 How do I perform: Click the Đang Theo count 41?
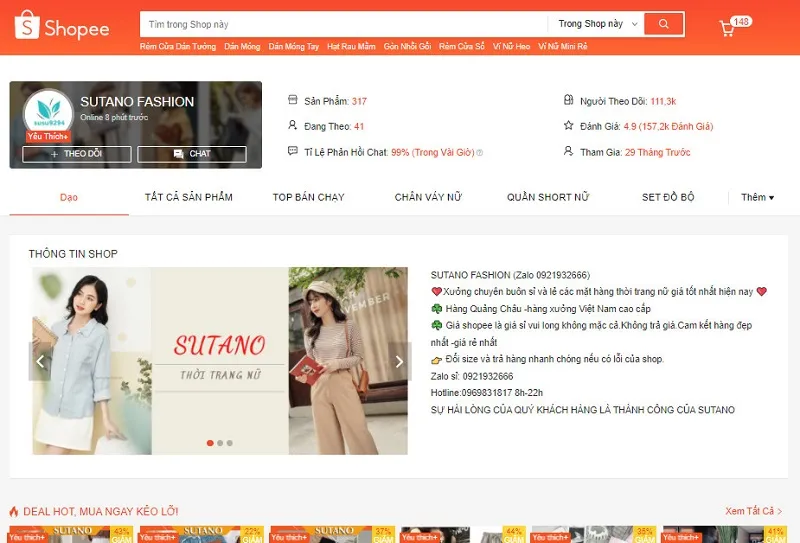click(359, 126)
